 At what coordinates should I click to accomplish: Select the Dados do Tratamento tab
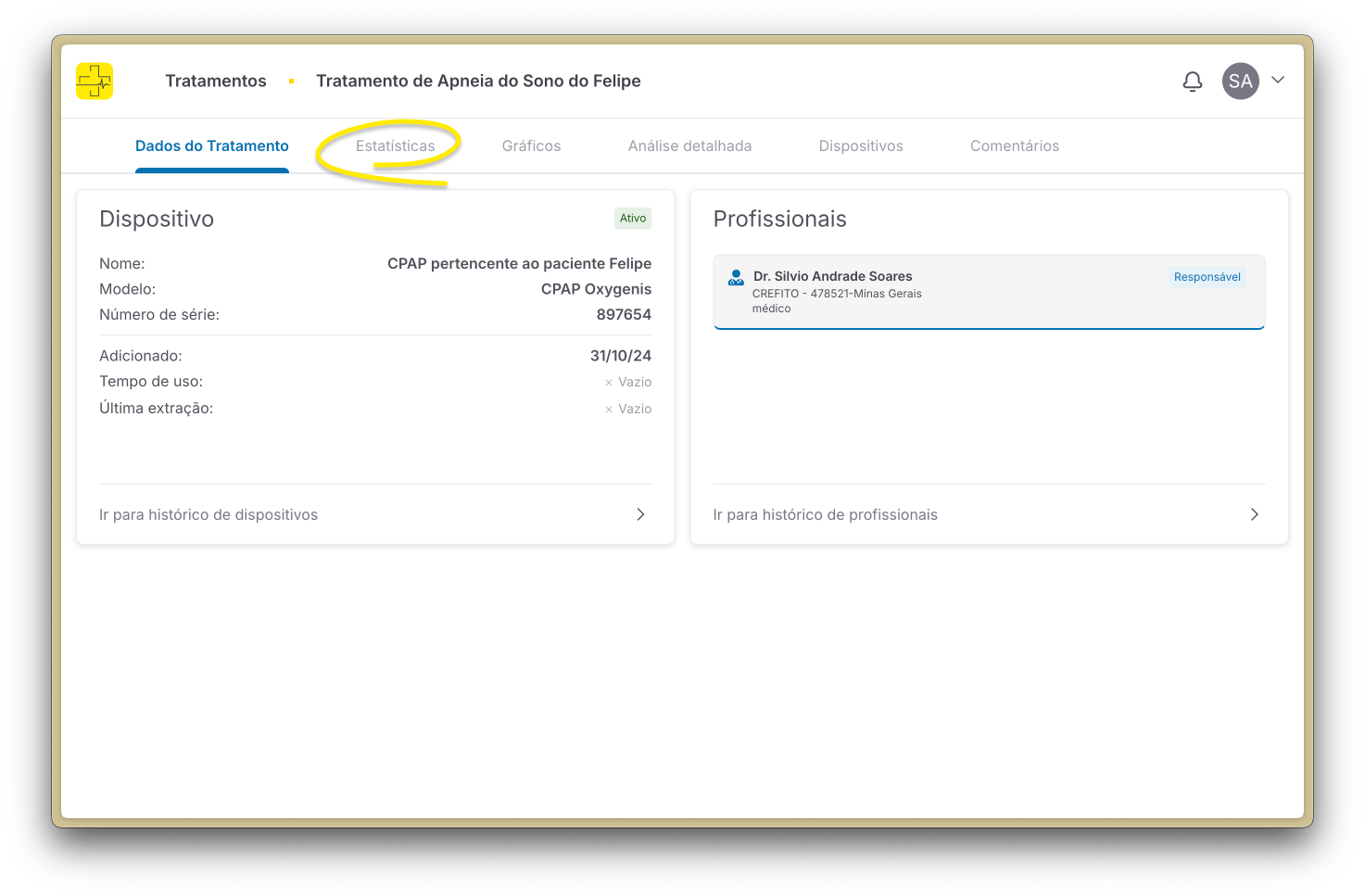click(x=212, y=146)
